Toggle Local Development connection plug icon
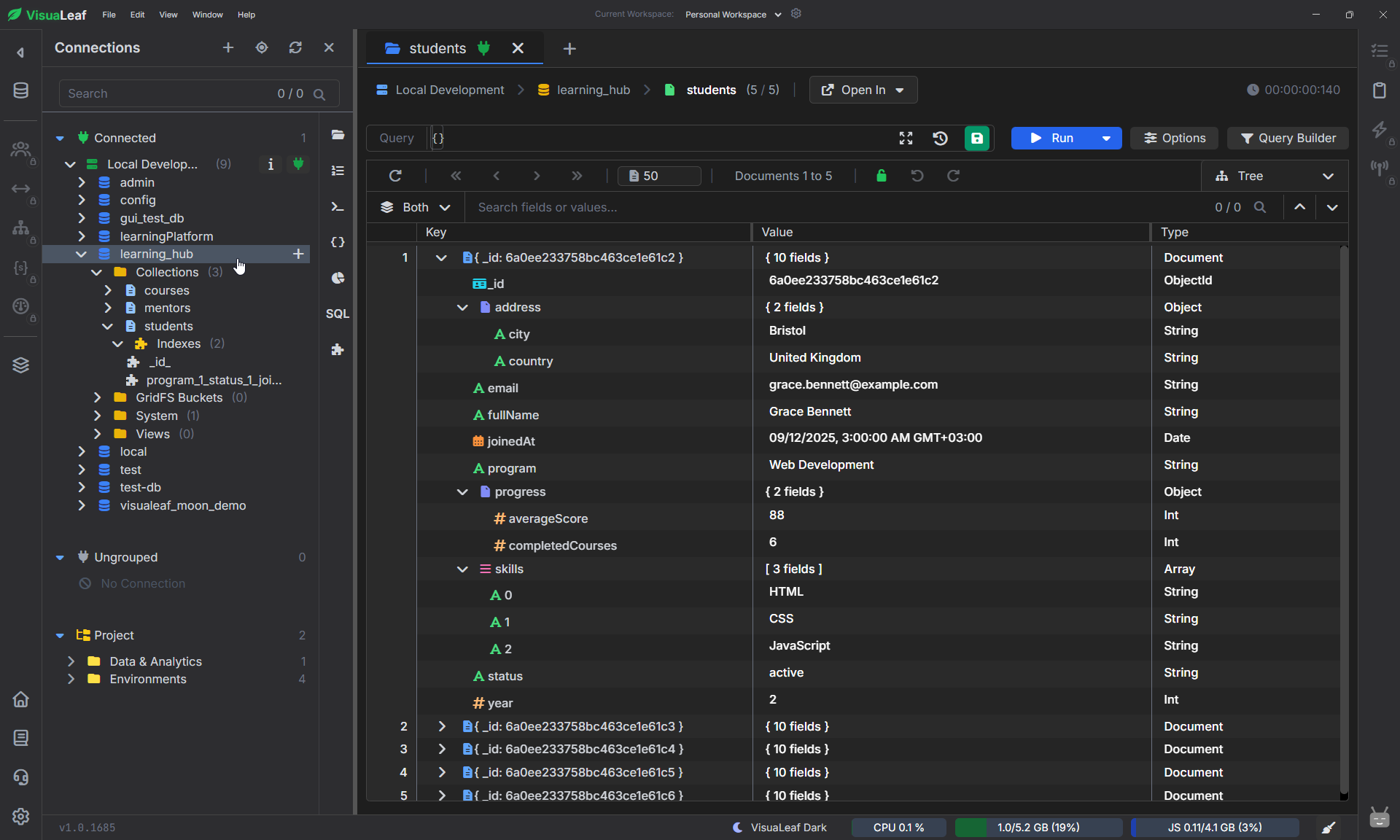1400x840 pixels. [298, 164]
